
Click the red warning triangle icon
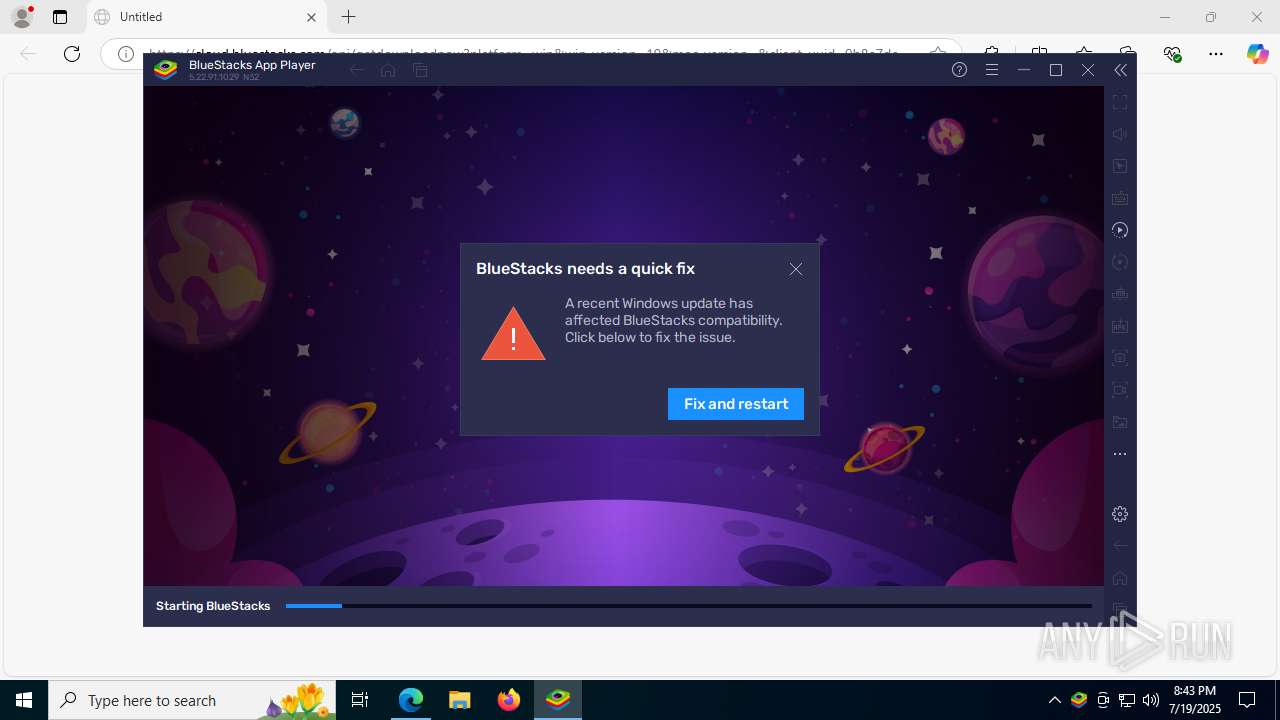point(513,334)
